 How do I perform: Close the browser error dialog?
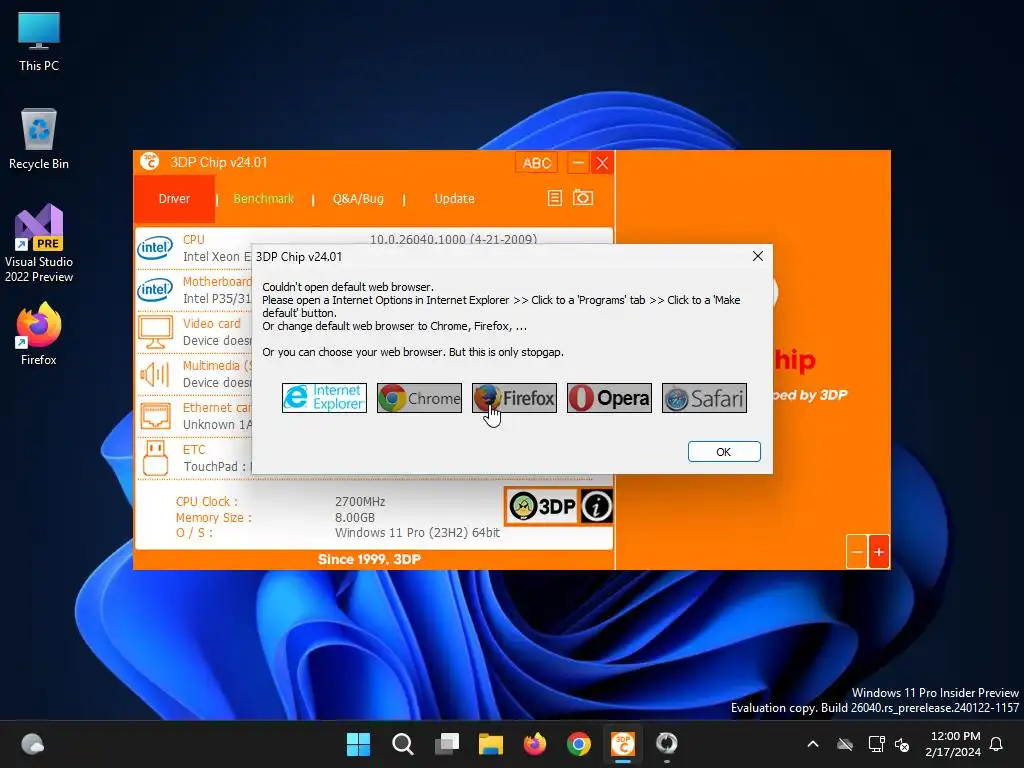click(758, 256)
